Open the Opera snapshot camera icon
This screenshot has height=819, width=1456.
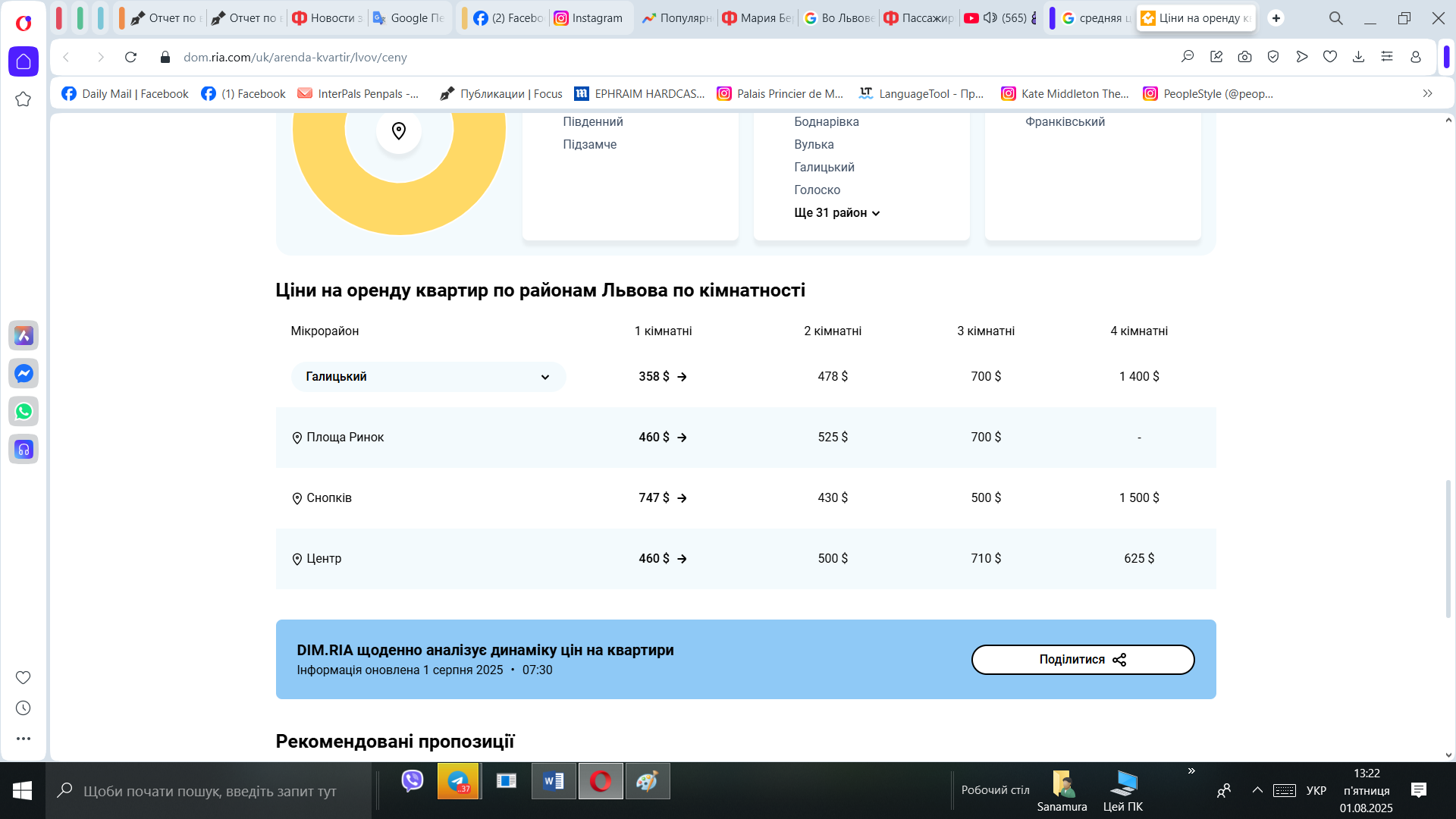point(1244,57)
